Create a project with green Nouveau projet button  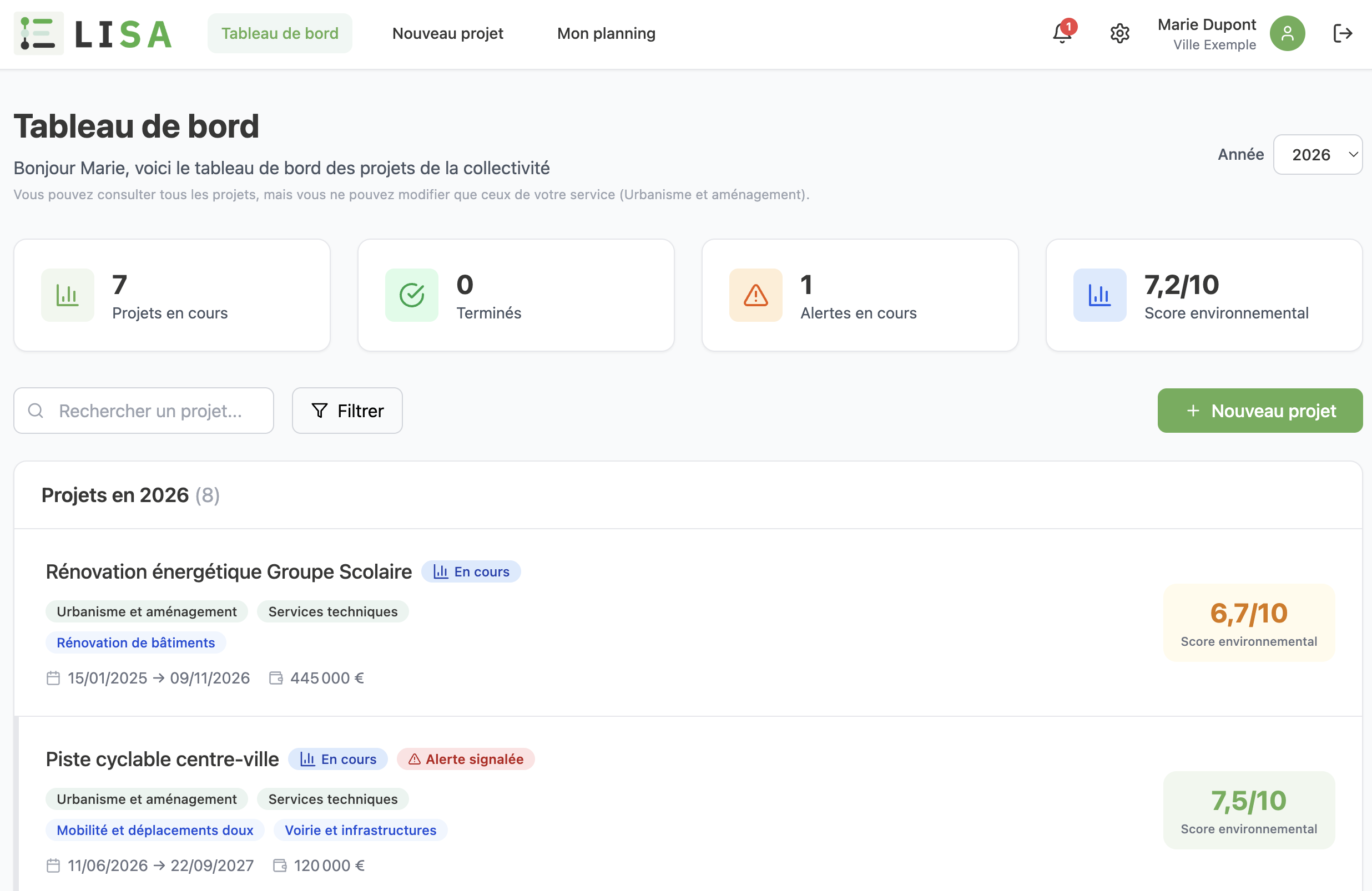(x=1260, y=411)
